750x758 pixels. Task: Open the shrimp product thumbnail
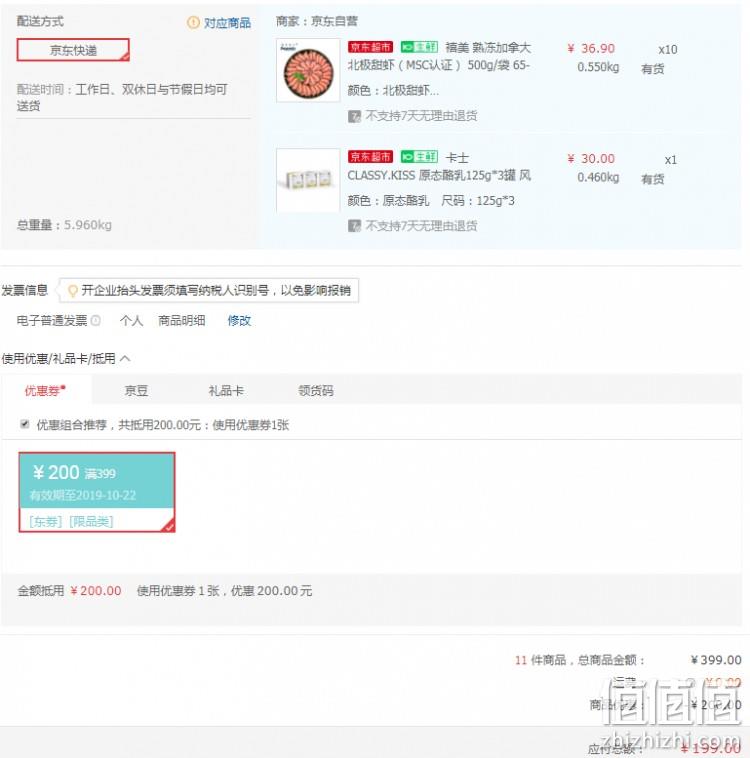click(309, 70)
